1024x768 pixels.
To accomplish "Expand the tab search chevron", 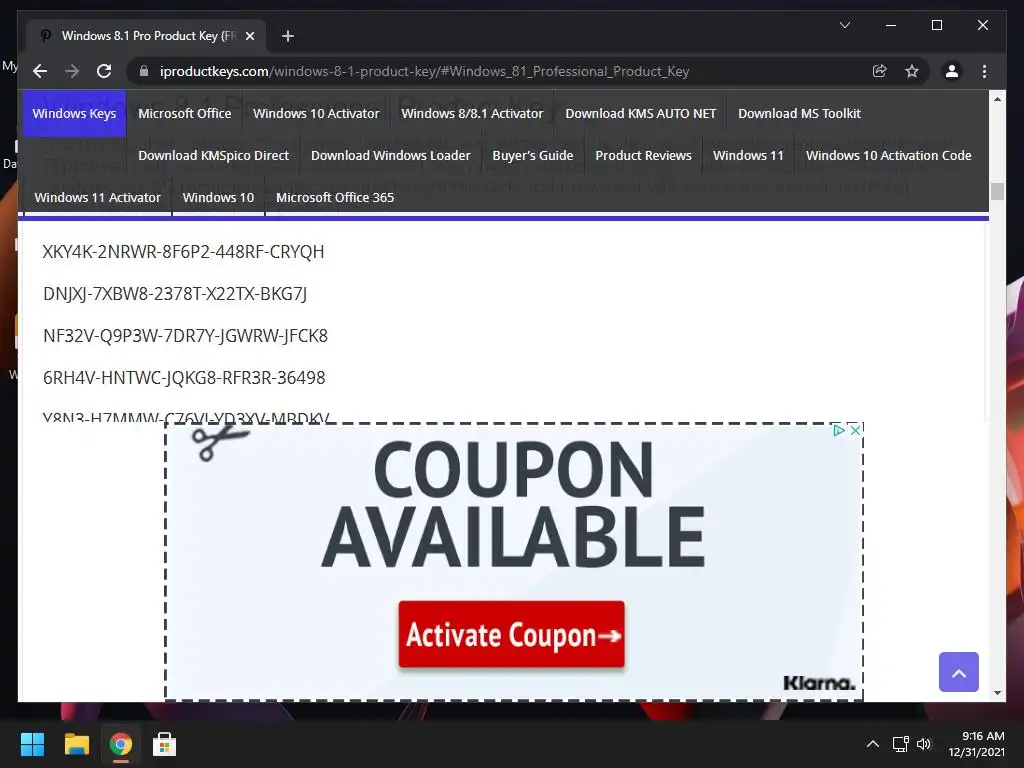I will (x=844, y=25).
